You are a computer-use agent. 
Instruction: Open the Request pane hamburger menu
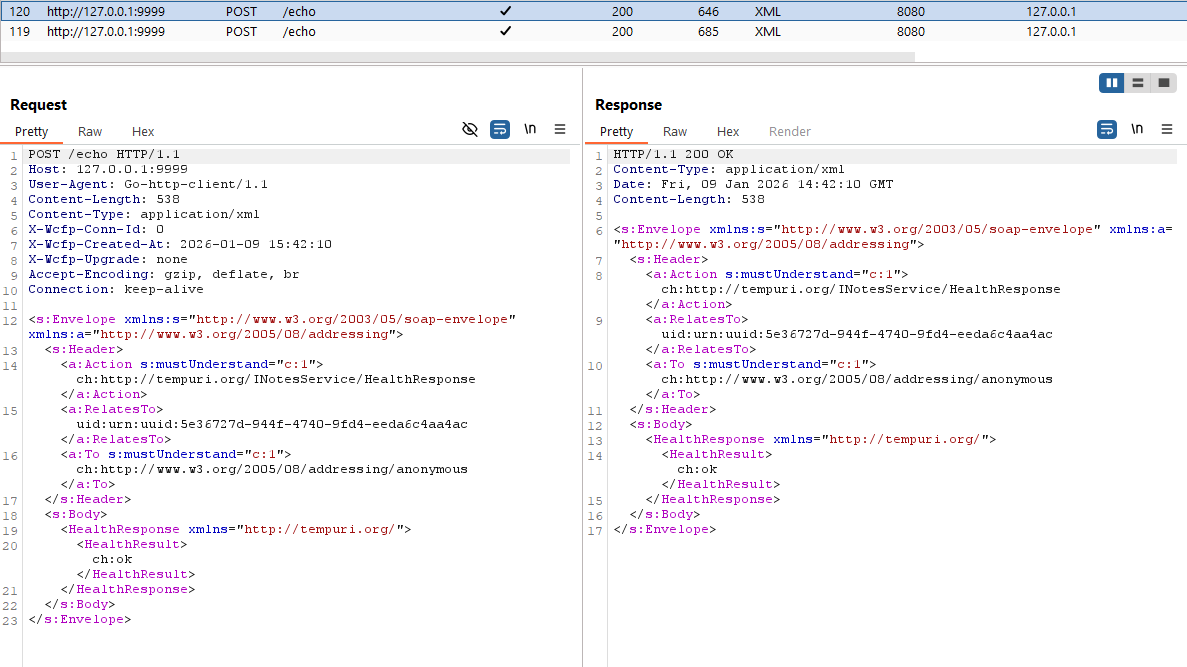pyautogui.click(x=560, y=129)
